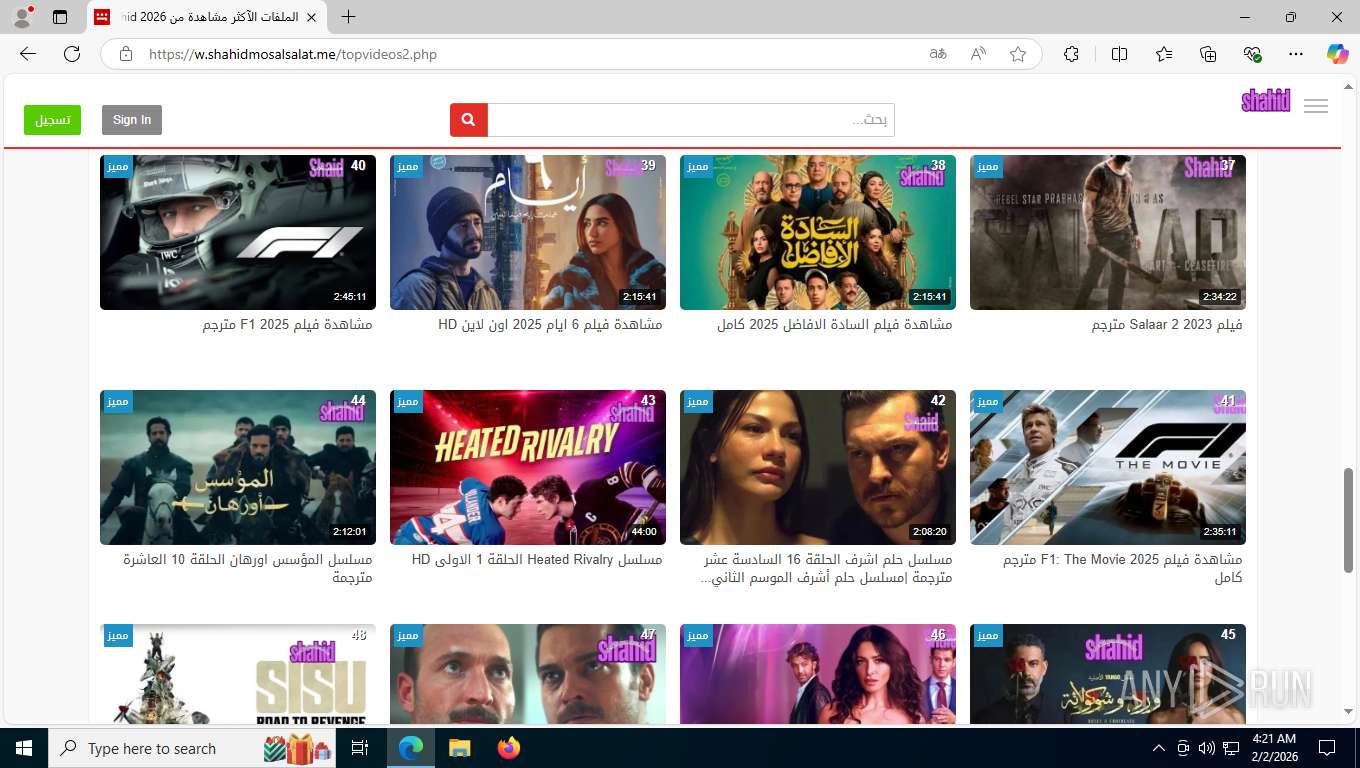The image size is (1360, 768).
Task: Click title F1: The Movie 2025 مترجم كامل
Action: coord(1123,568)
